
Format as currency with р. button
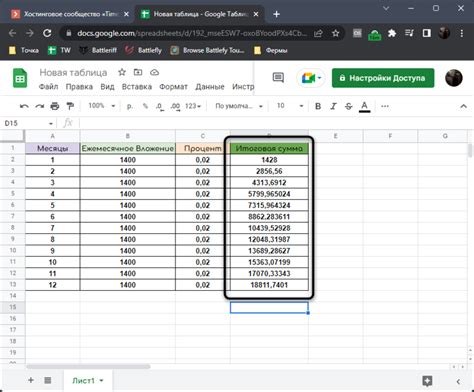[130, 106]
